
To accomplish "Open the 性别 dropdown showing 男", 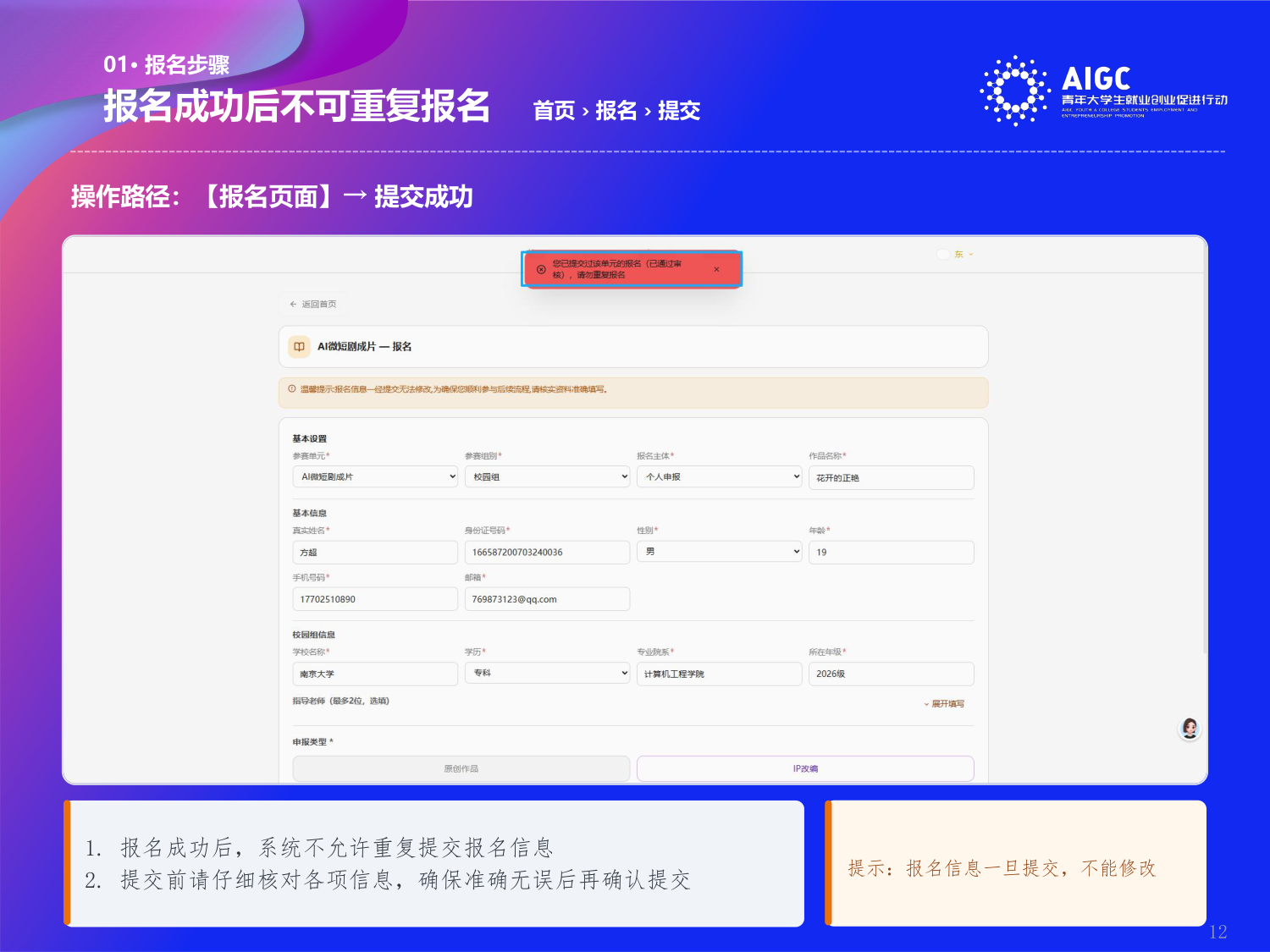I will (720, 551).
